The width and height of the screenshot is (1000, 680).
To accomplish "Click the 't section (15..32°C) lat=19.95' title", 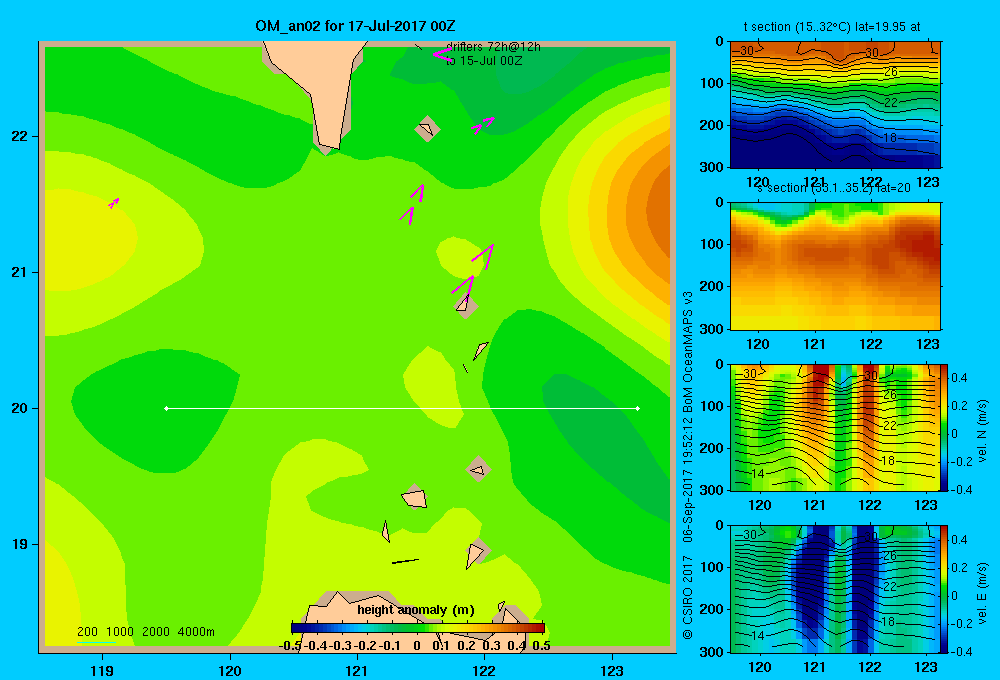I will pos(832,27).
